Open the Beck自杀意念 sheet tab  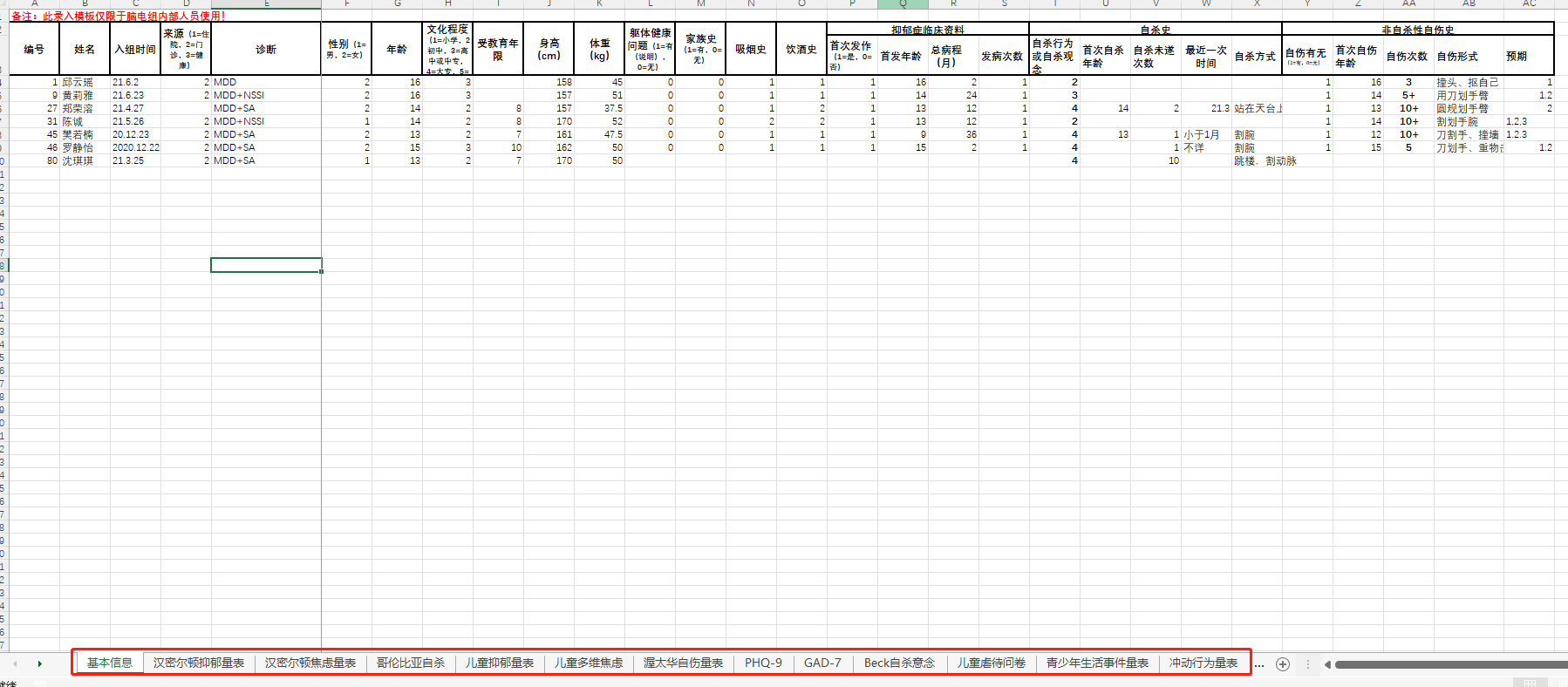click(x=899, y=663)
